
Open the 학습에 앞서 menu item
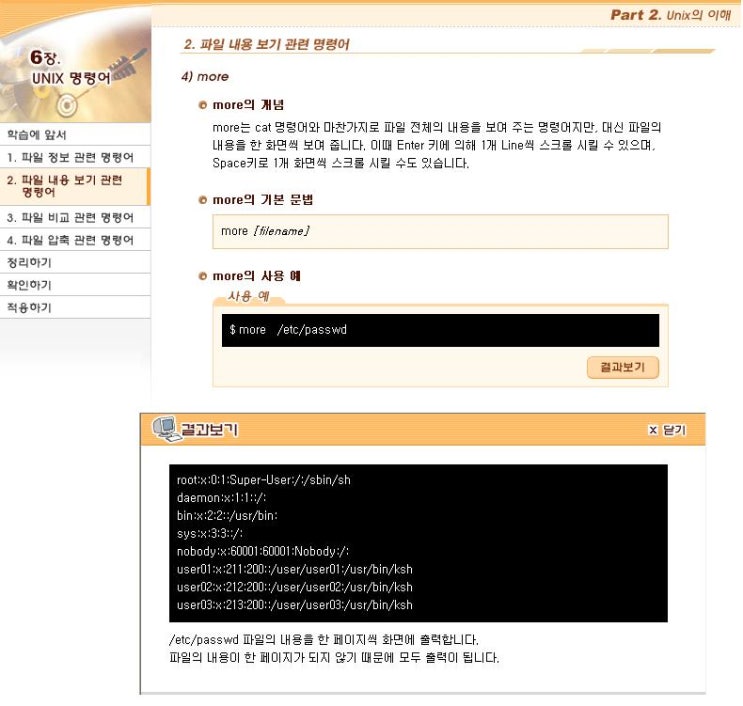click(x=75, y=135)
